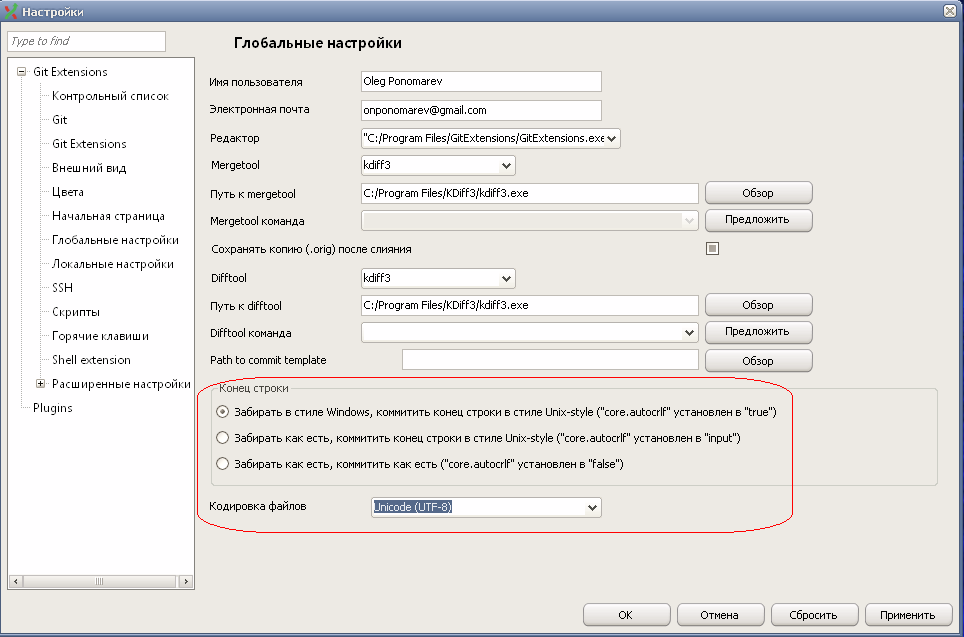This screenshot has width=964, height=637.
Task: Open the Mergetool dropdown
Action: tap(506, 166)
